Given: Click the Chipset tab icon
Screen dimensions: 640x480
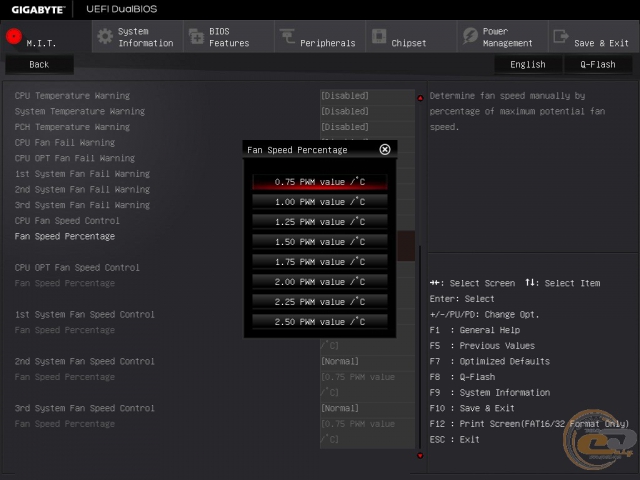Looking at the screenshot, I should (x=379, y=36).
